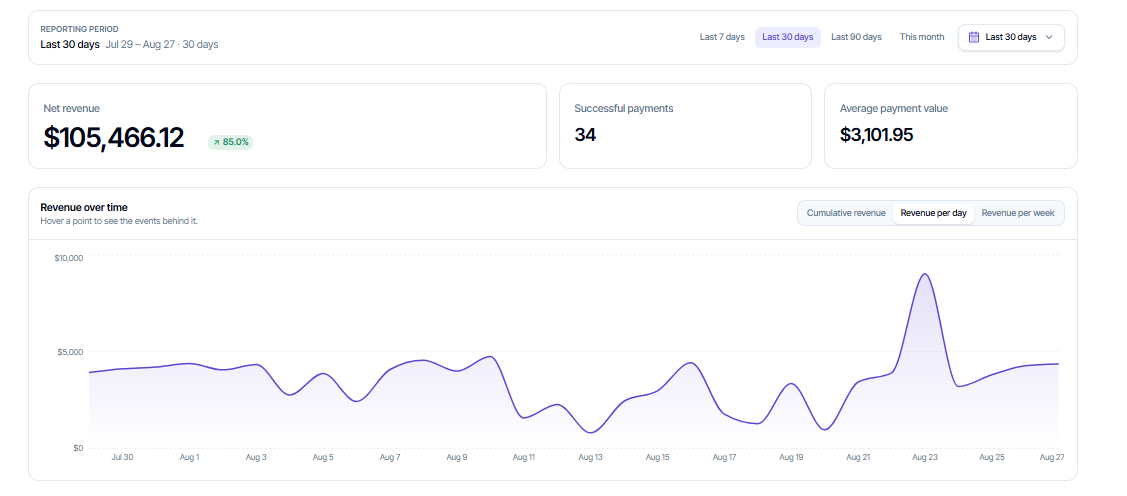Viewport: 1127px width, 496px height.
Task: Click the Successful payments label
Action: pos(624,109)
